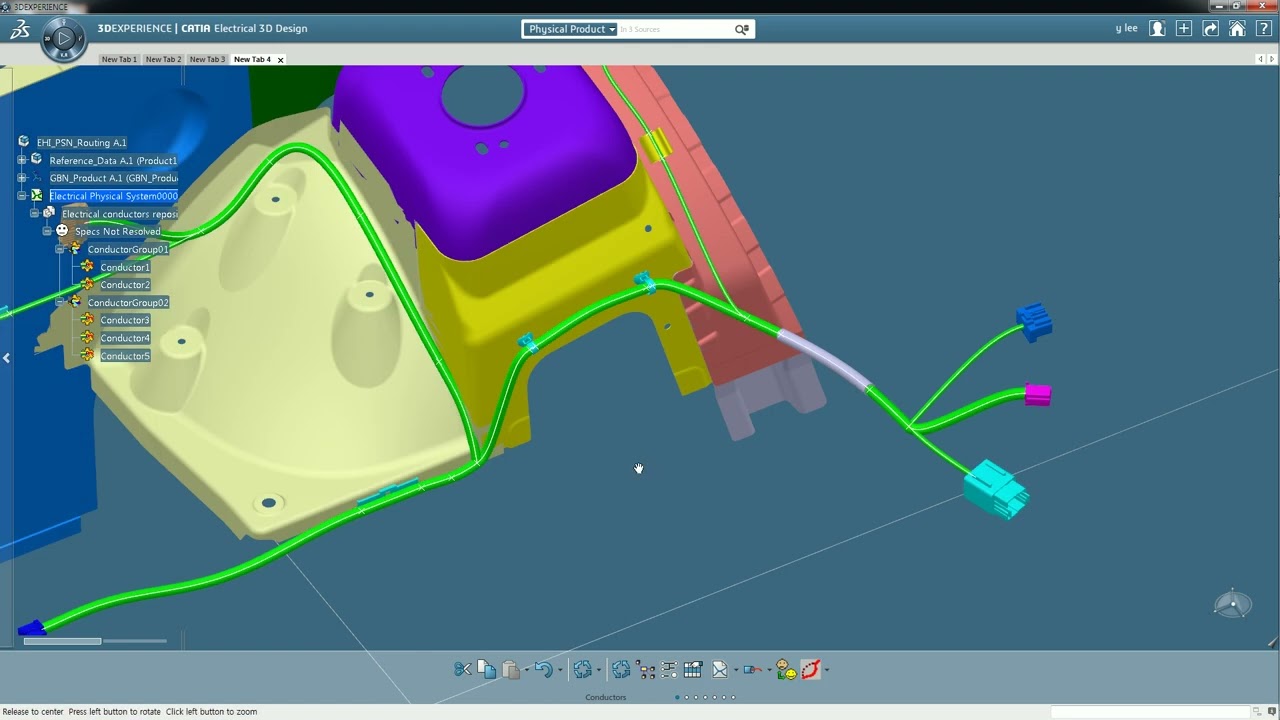Screen dimensions: 1280x720
Task: Open the network diagram tool icon
Action: tap(645, 669)
